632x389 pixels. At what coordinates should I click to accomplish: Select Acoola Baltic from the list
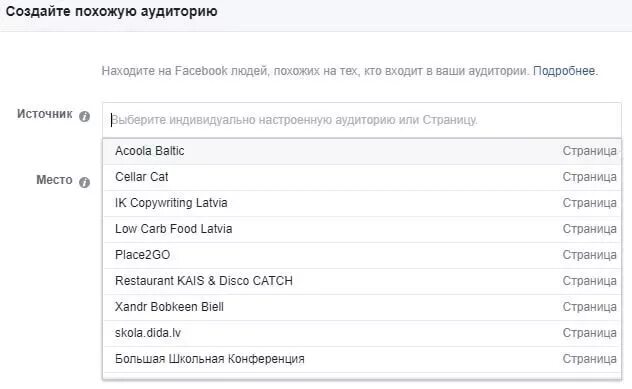pos(362,151)
